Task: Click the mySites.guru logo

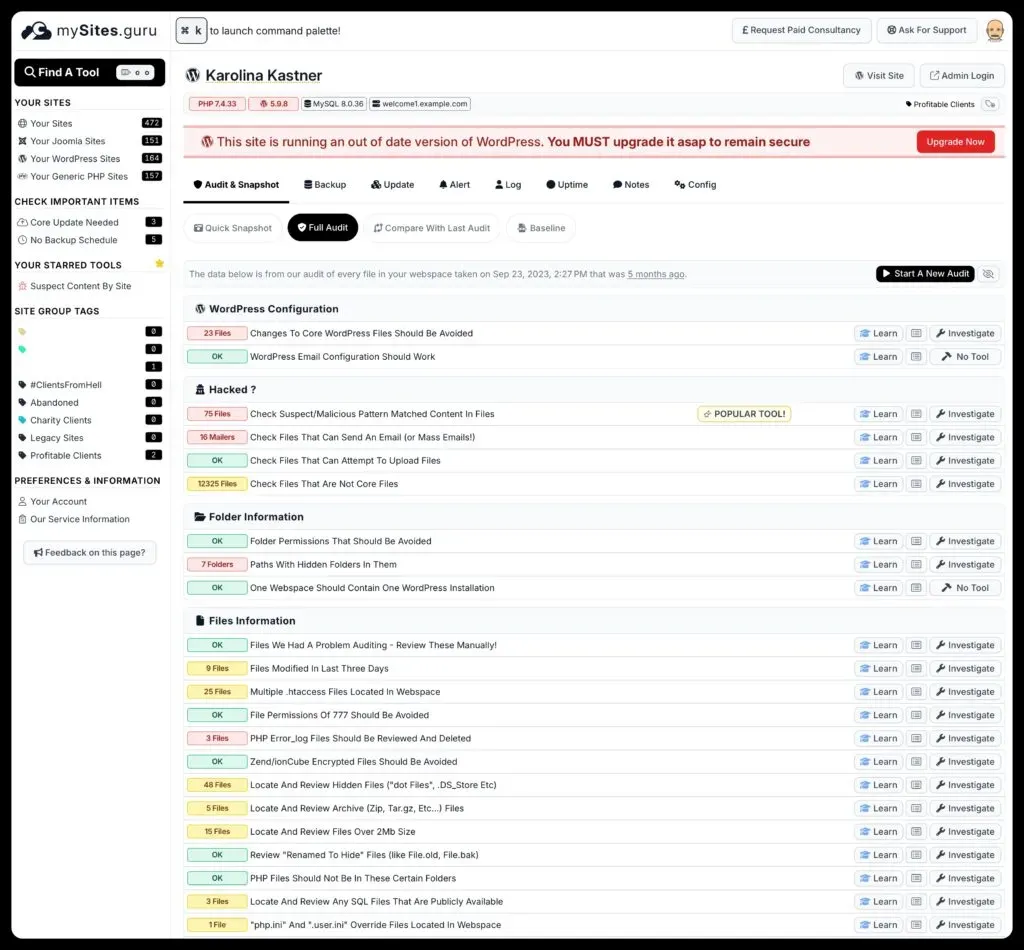Action: pyautogui.click(x=88, y=30)
